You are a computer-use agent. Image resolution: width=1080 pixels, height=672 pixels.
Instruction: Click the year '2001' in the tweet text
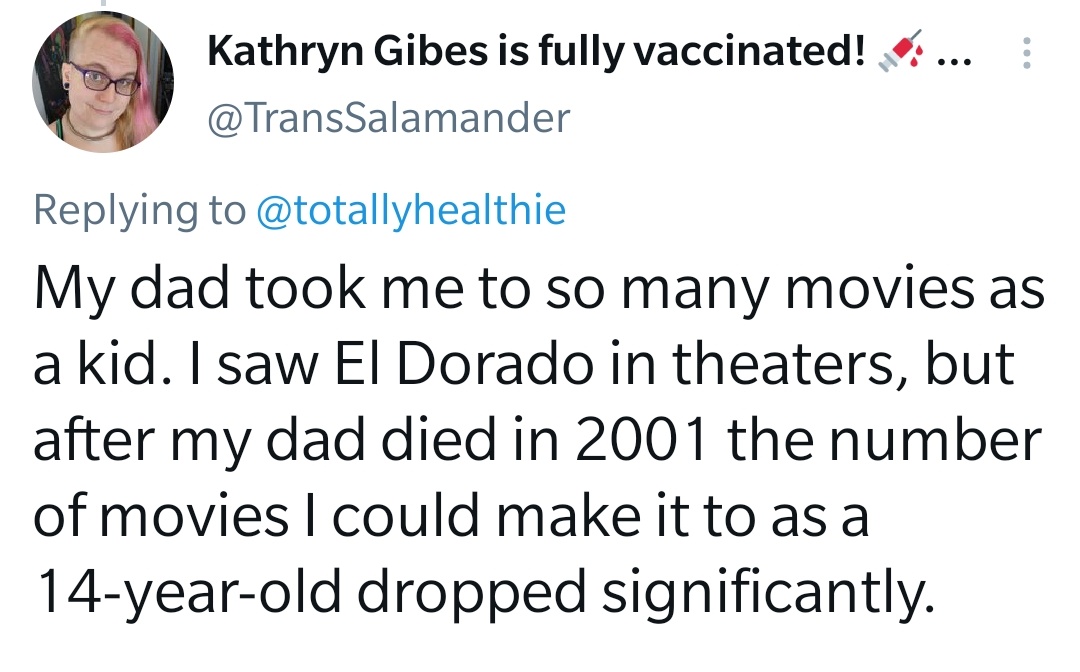(641, 441)
